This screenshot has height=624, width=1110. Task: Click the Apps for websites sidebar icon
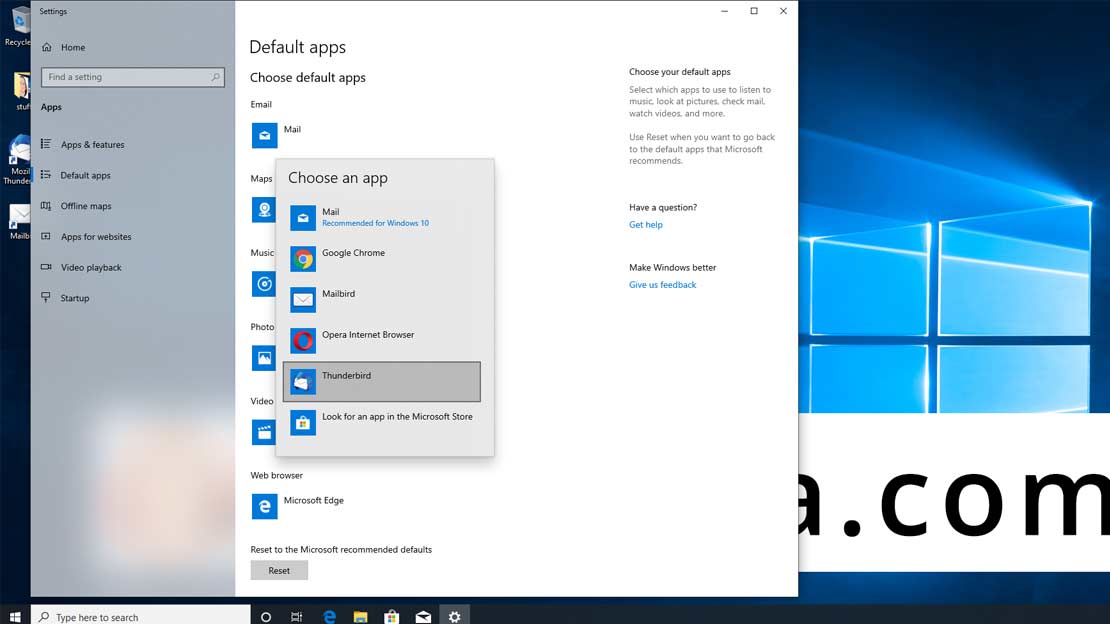tap(46, 237)
